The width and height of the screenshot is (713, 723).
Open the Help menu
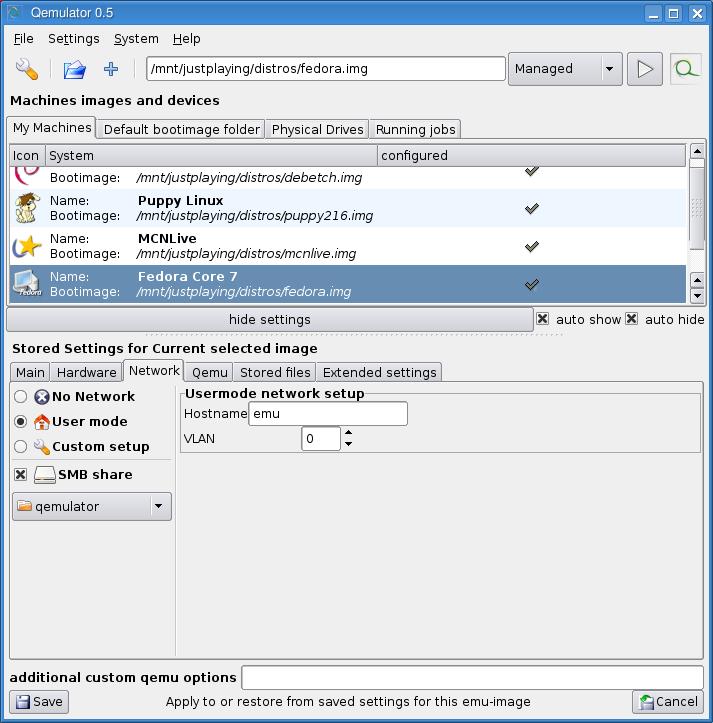point(186,39)
